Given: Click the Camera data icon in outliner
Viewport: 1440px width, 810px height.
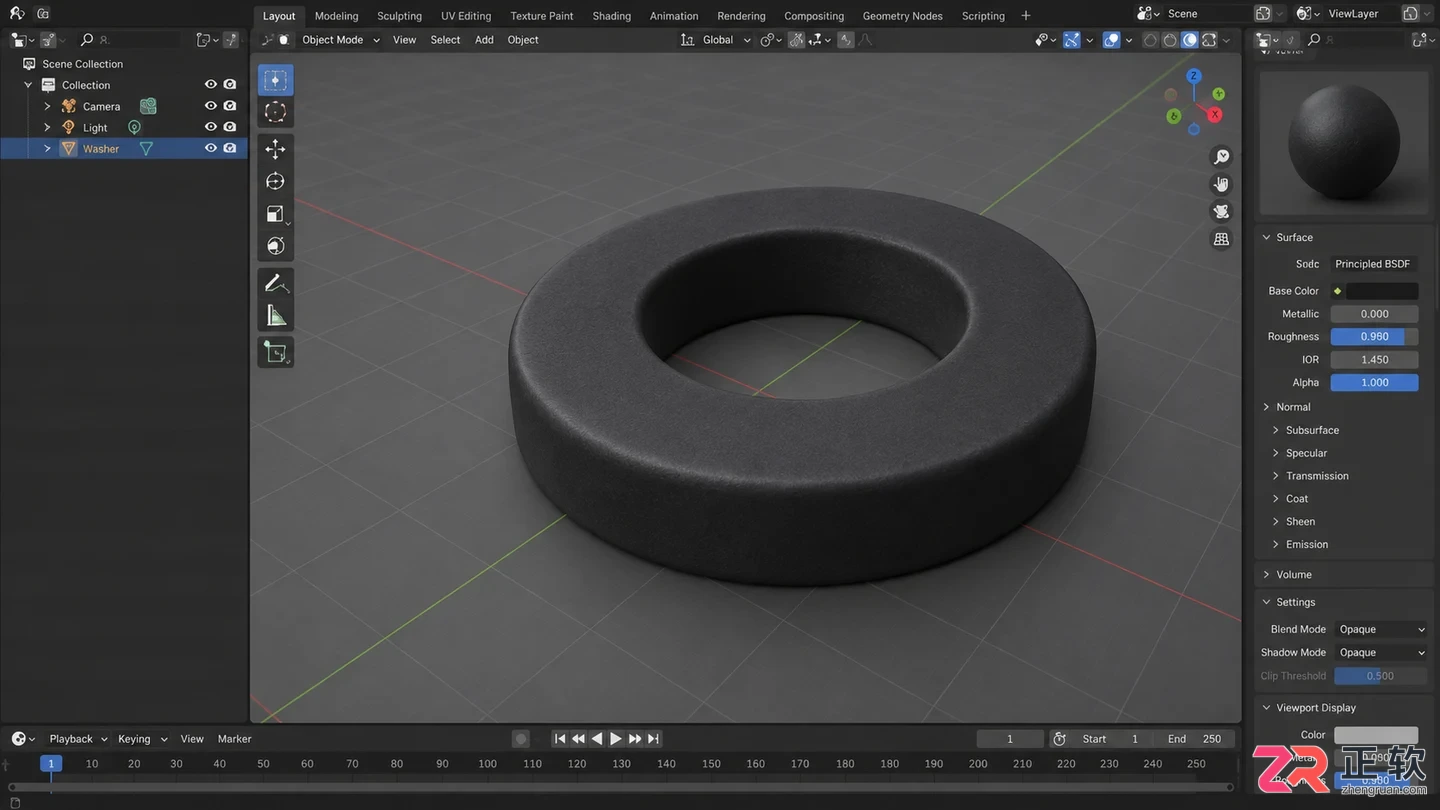Looking at the screenshot, I should coord(148,106).
